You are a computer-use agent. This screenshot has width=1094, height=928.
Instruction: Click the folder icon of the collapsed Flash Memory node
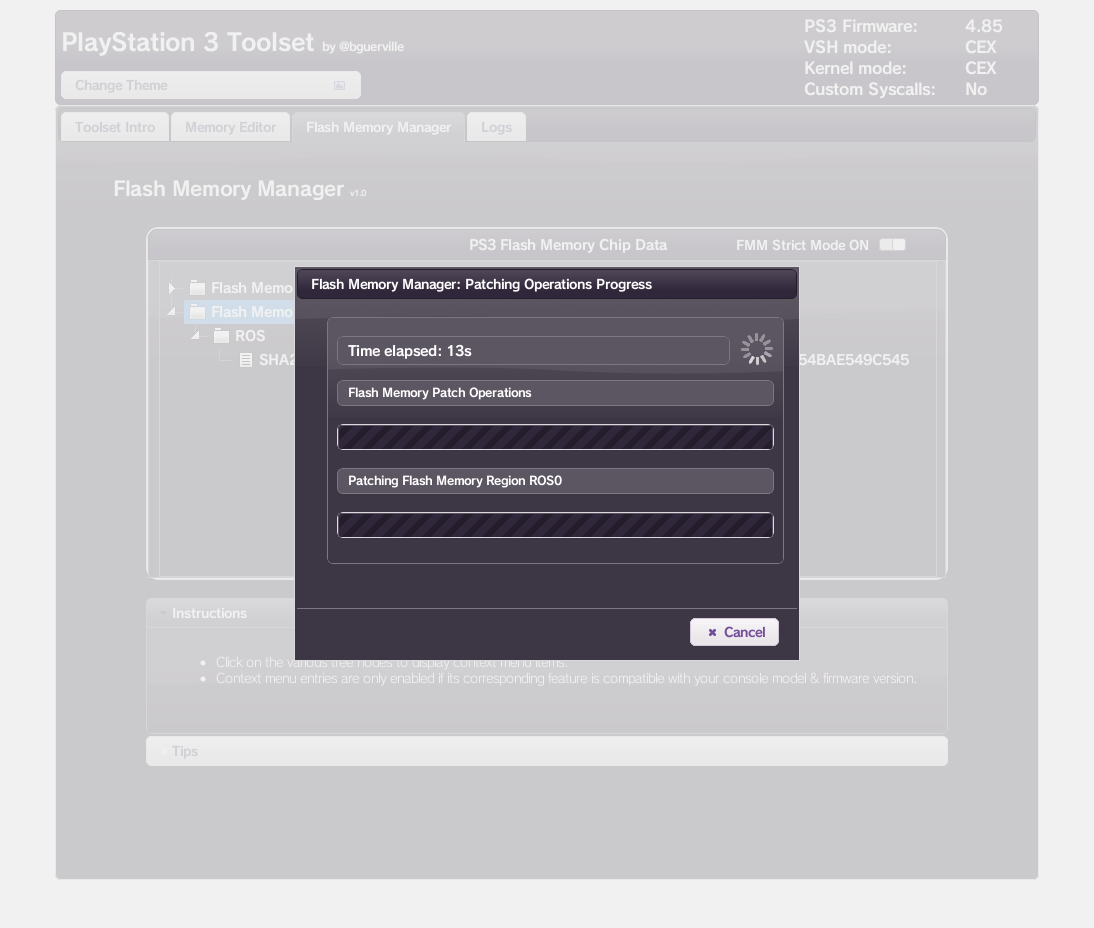pyautogui.click(x=197, y=287)
